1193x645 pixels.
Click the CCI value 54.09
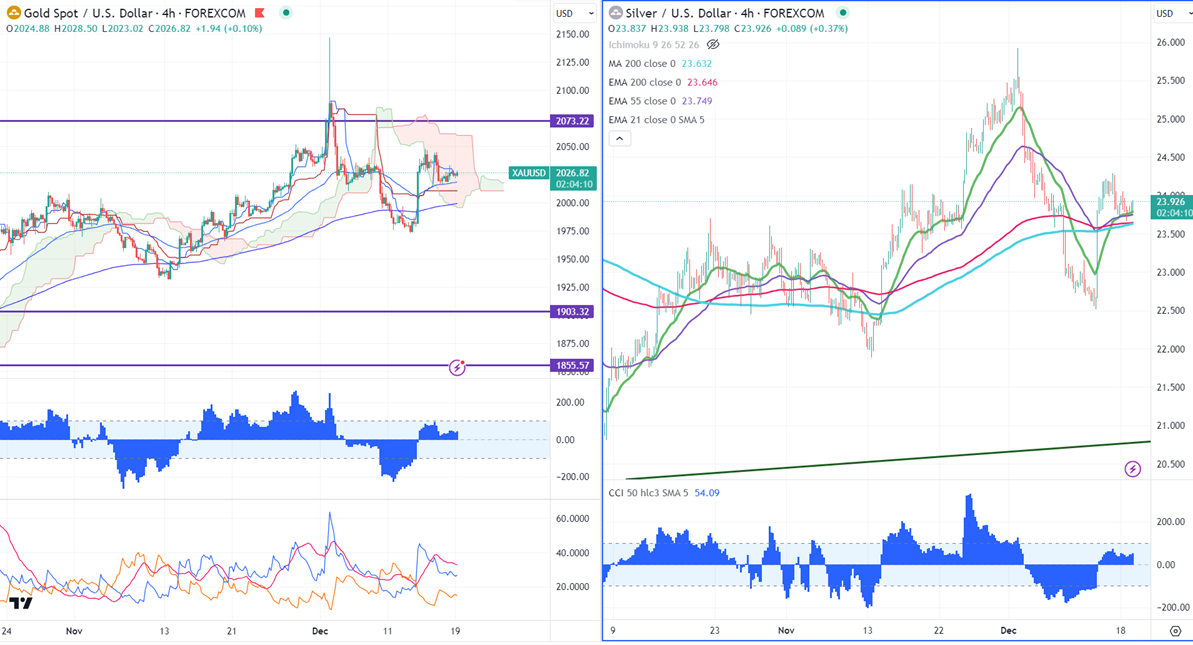click(707, 493)
